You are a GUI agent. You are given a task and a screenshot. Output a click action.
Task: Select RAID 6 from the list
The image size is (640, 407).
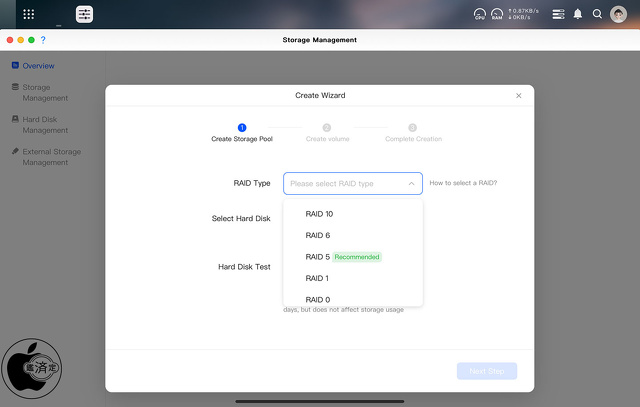click(x=317, y=235)
